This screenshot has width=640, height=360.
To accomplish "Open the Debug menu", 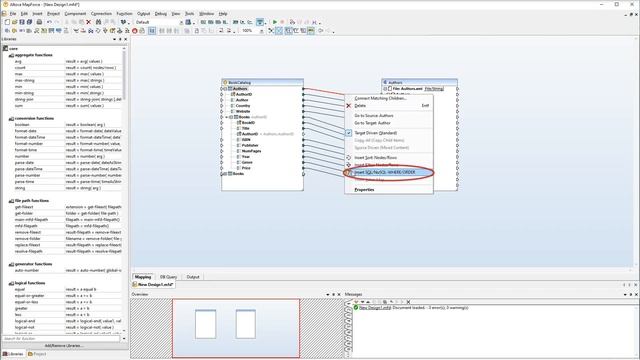I will point(161,13).
